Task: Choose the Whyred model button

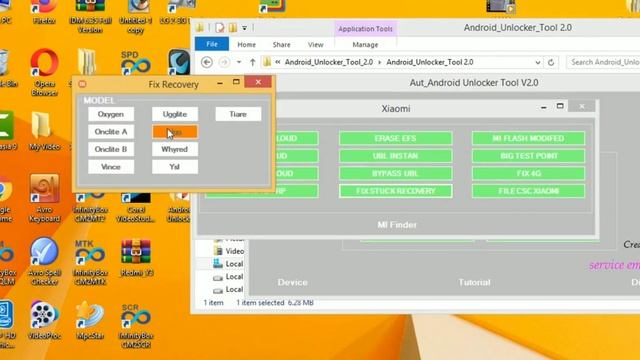Action: (175, 149)
